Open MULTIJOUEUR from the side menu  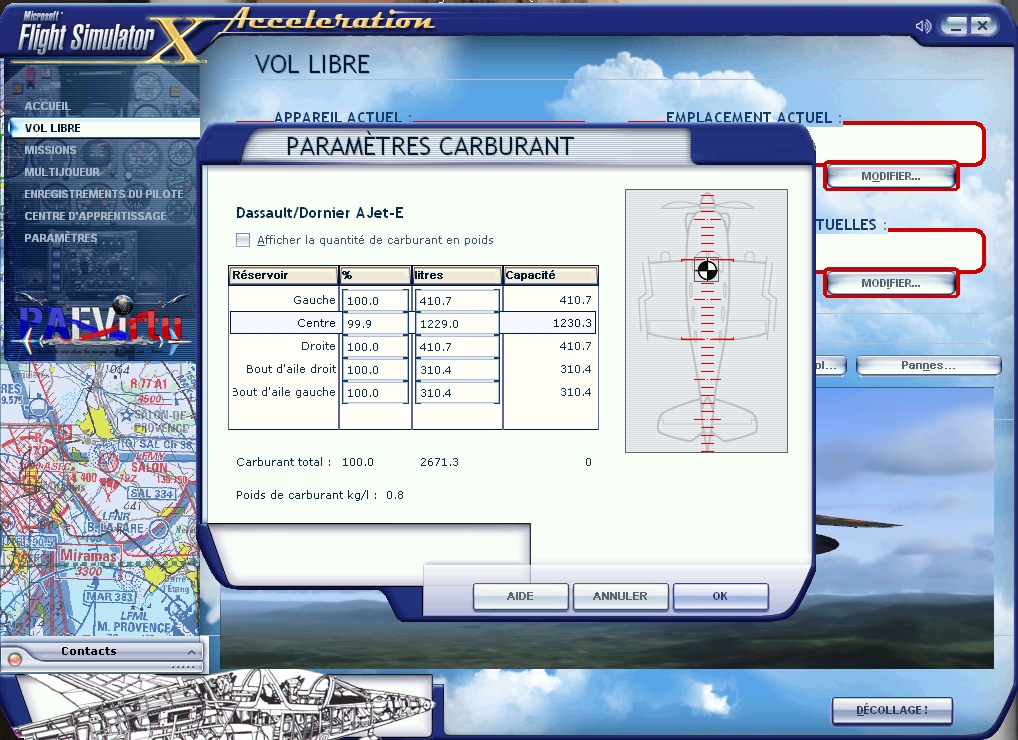coord(62,172)
